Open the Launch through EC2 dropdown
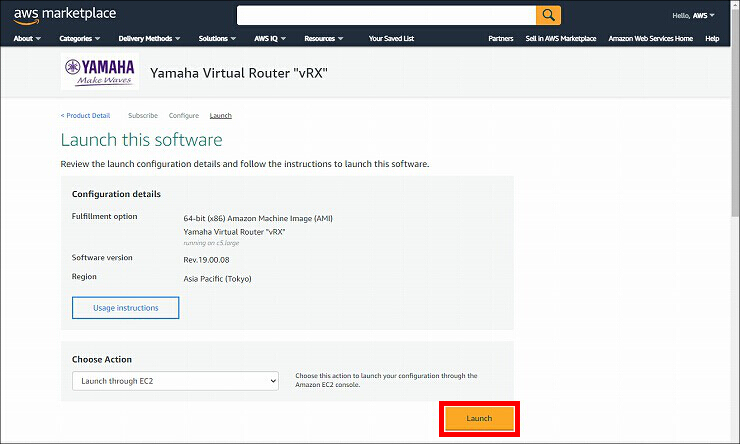740x444 pixels. (x=175, y=381)
